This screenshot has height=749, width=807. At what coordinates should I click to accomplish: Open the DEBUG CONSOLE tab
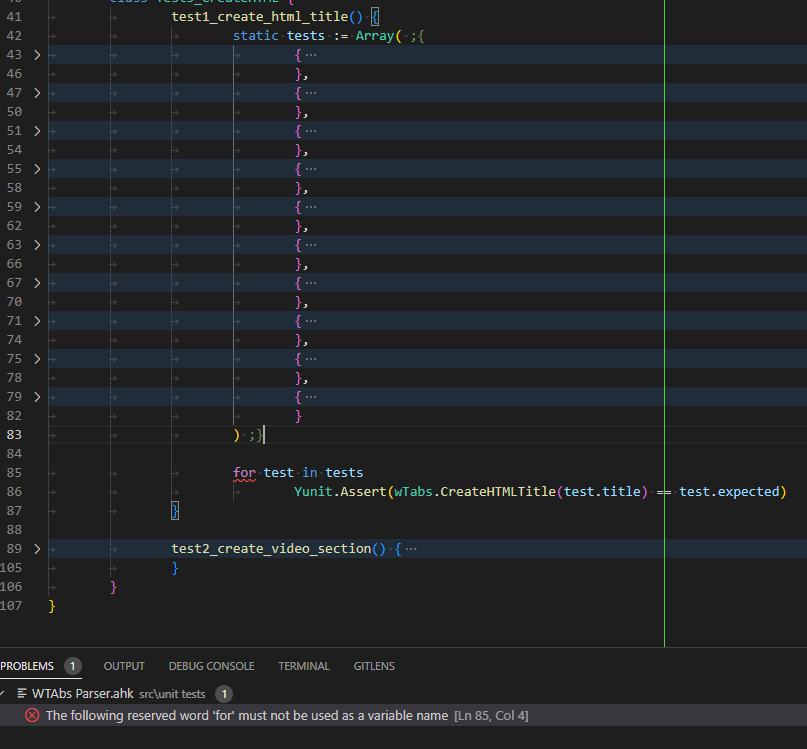point(211,665)
